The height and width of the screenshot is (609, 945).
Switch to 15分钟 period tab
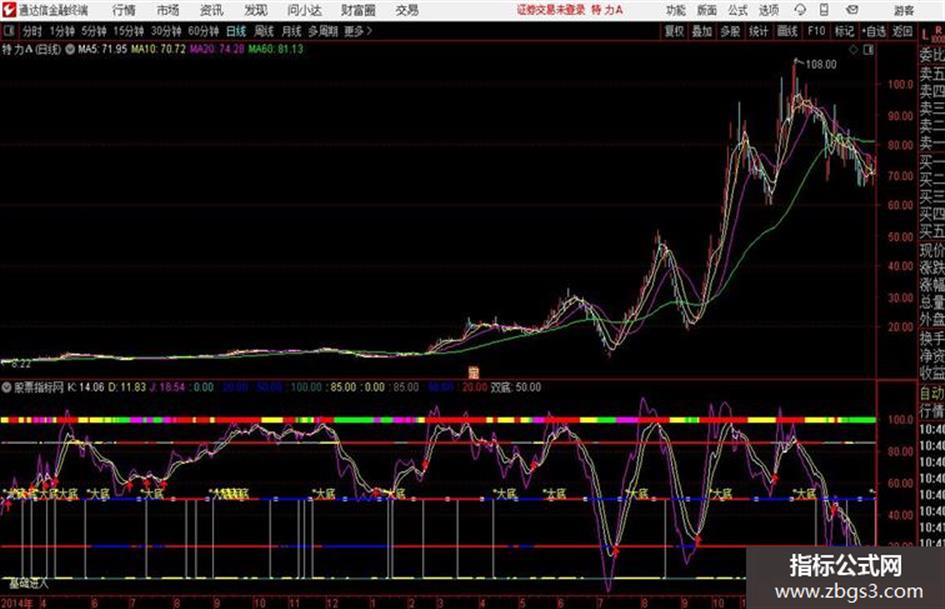tap(129, 31)
